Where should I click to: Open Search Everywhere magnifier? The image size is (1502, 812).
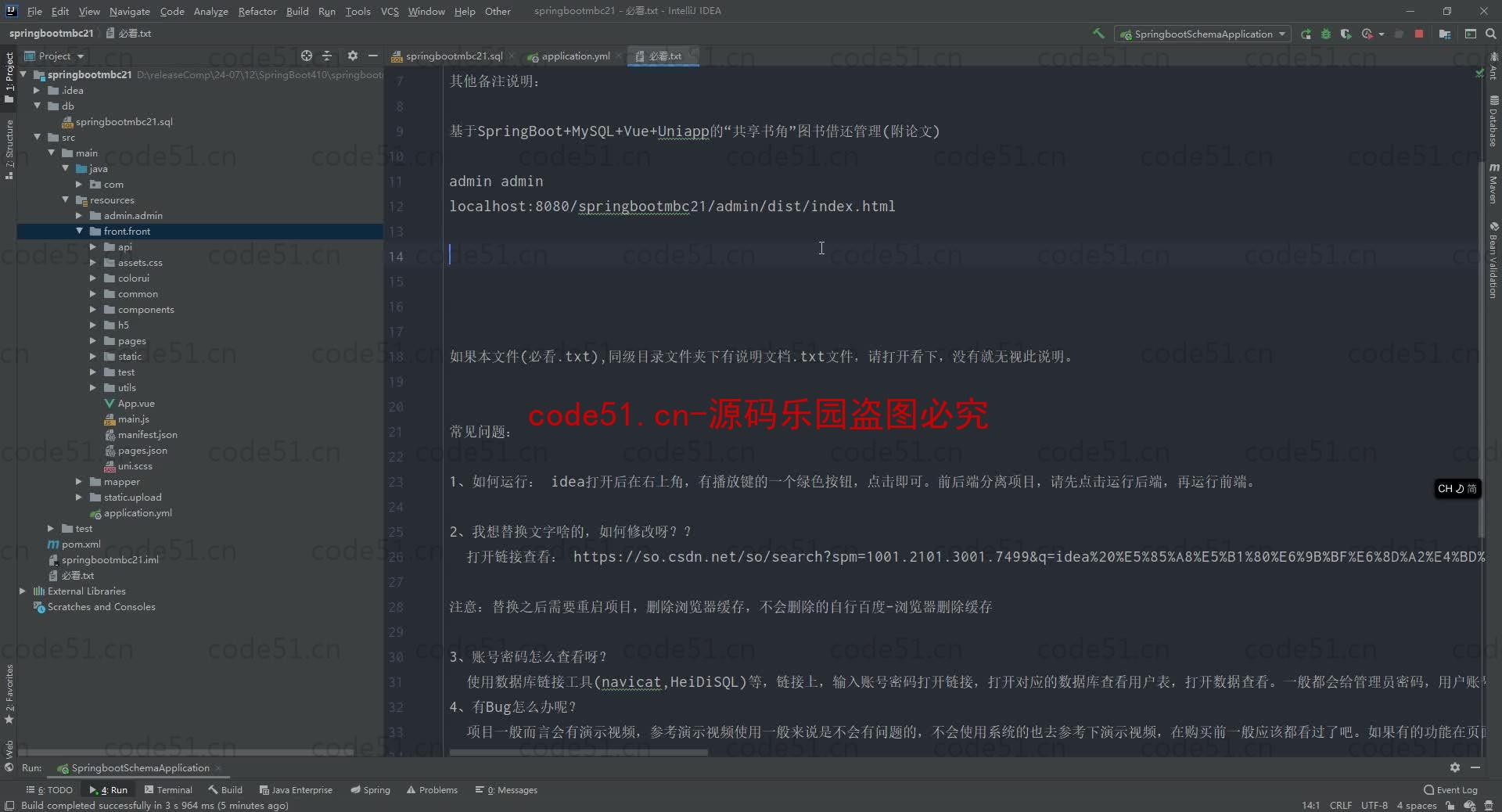[1491, 34]
